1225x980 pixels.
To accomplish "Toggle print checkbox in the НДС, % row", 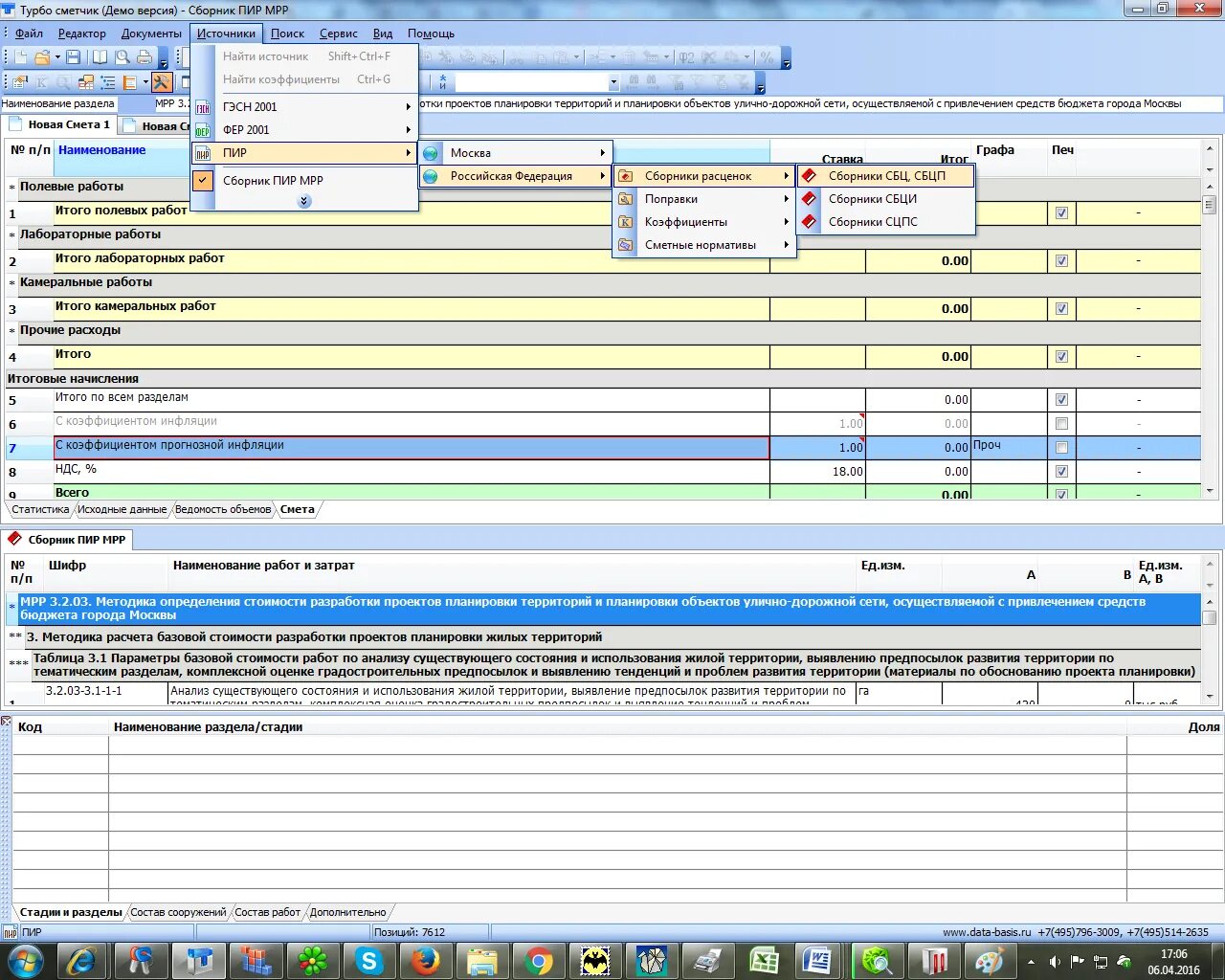I will (1061, 471).
